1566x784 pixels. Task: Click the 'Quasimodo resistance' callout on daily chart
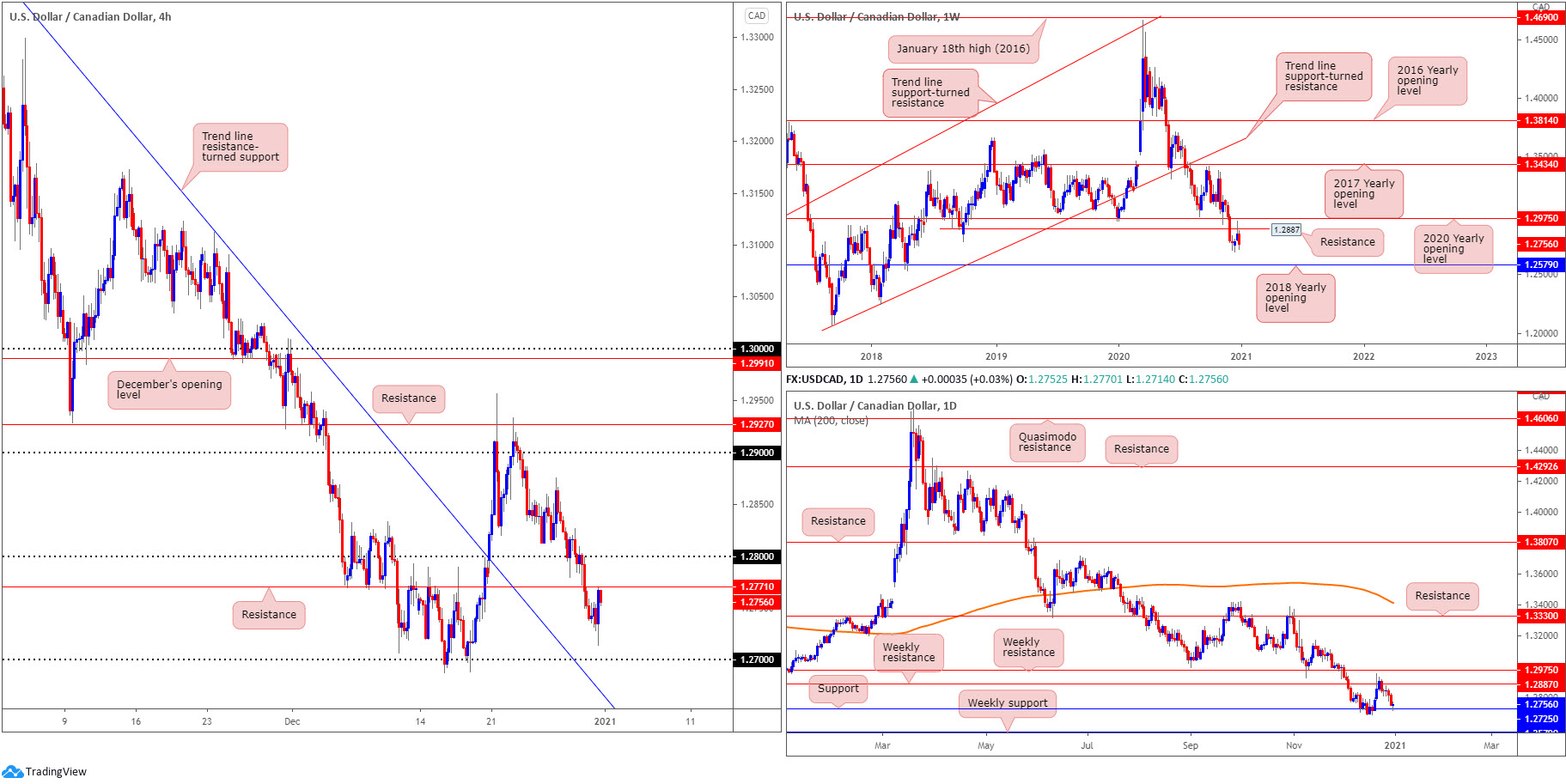click(1047, 442)
